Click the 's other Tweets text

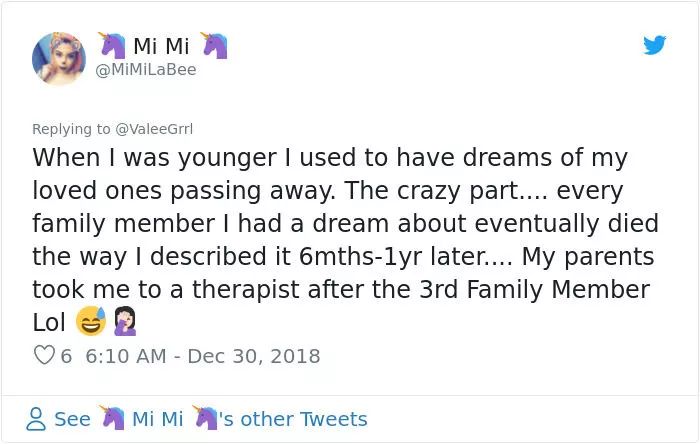293,419
